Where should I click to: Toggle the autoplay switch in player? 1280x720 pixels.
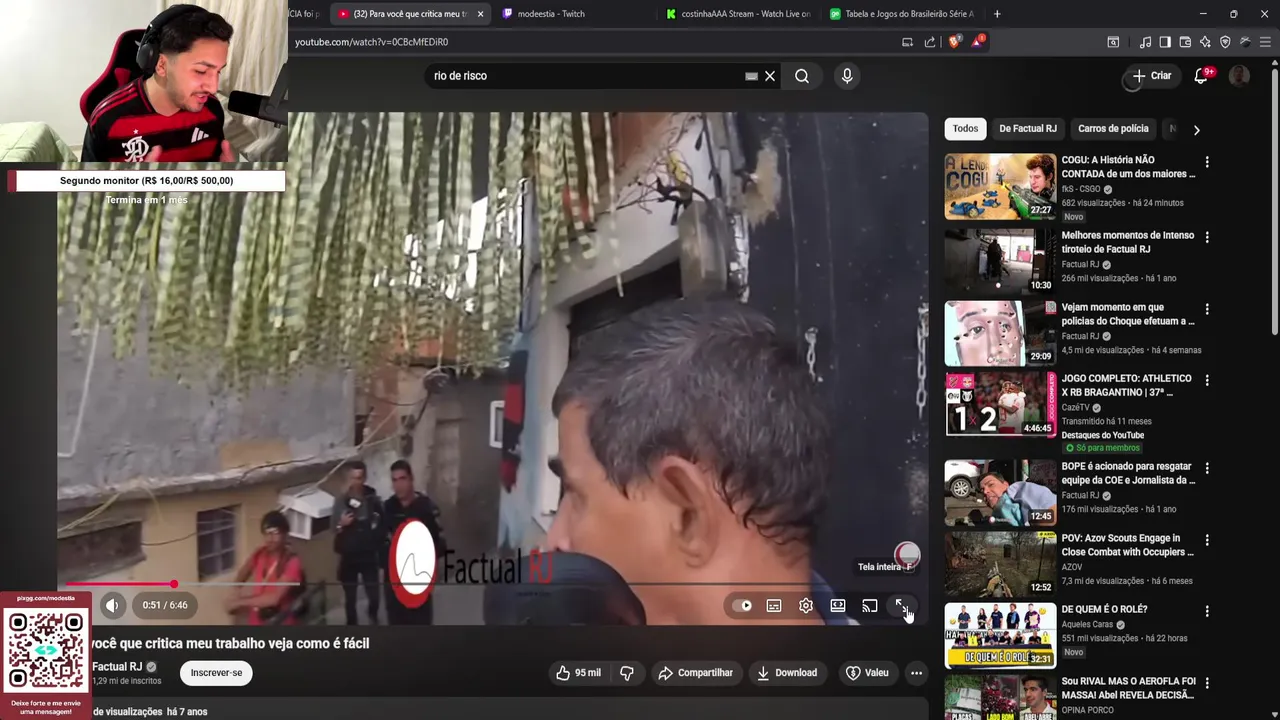[742, 606]
